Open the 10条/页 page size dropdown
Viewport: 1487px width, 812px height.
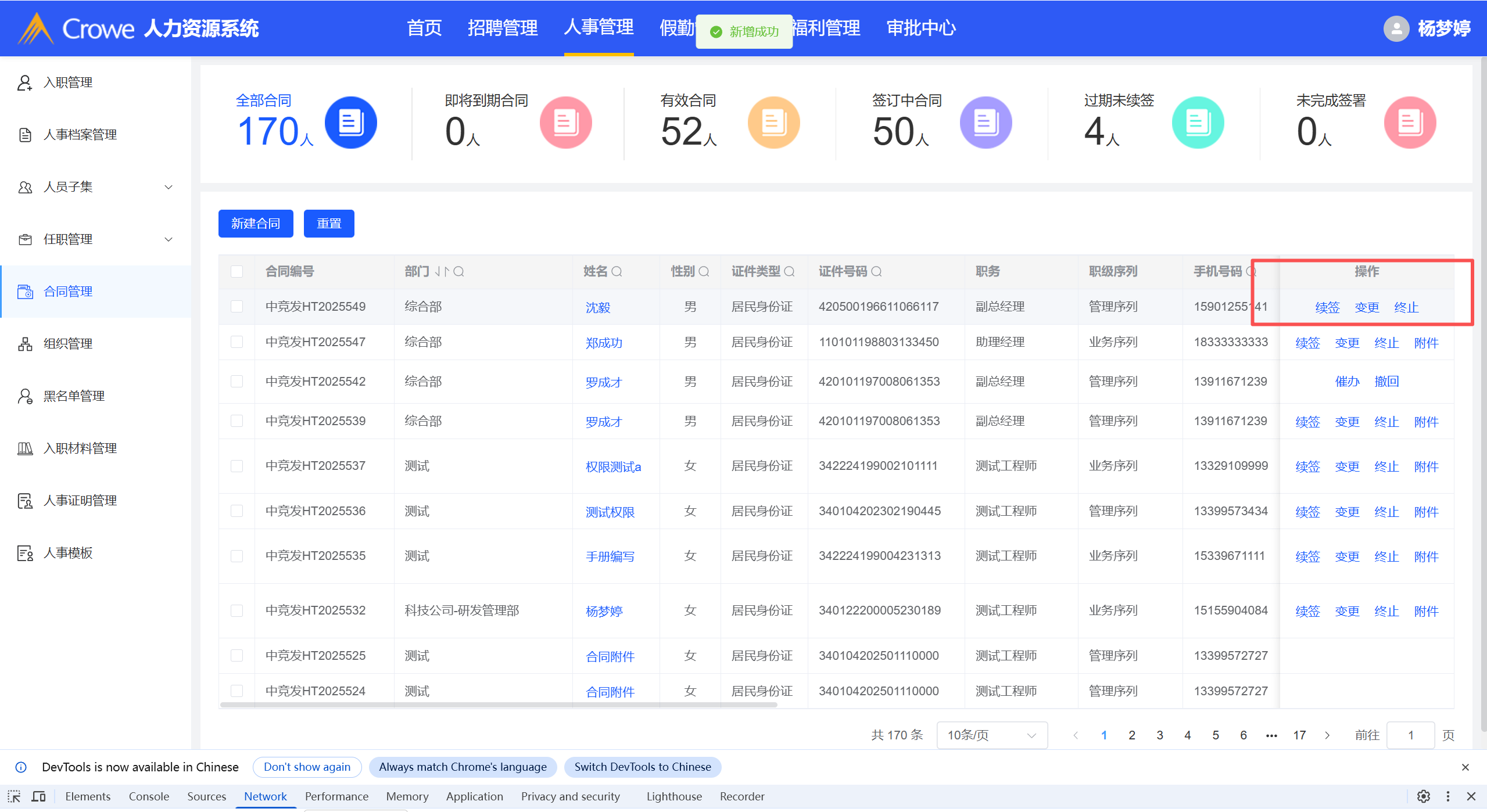991,735
